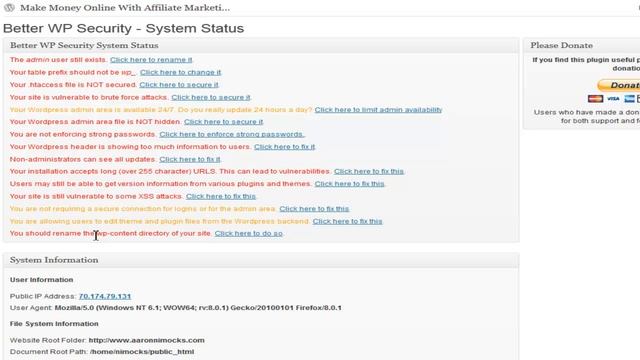Click the MasterCard payment icon
This screenshot has width=640, height=360.
[x=595, y=99]
